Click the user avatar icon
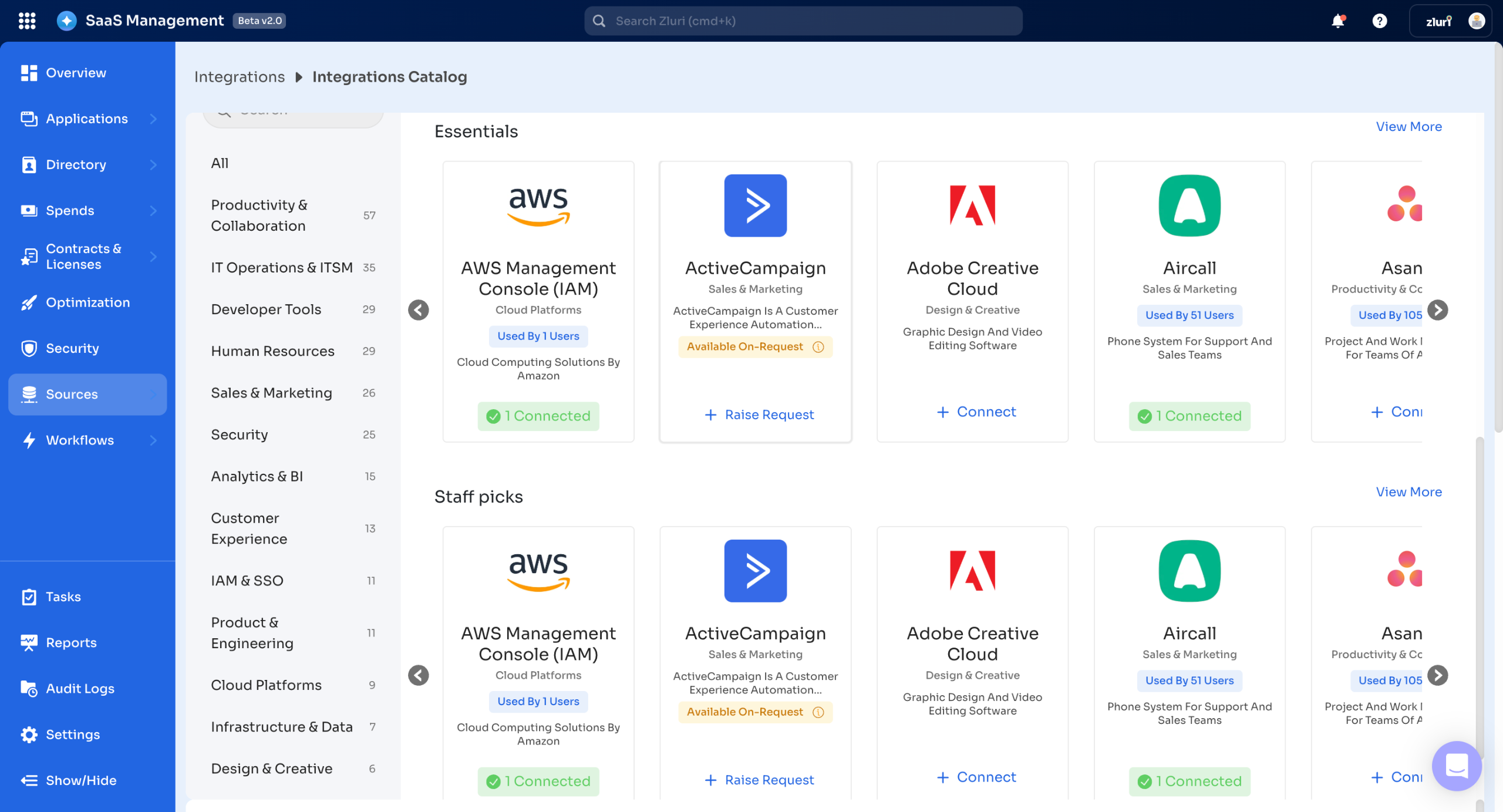This screenshot has width=1503, height=812. click(1476, 21)
